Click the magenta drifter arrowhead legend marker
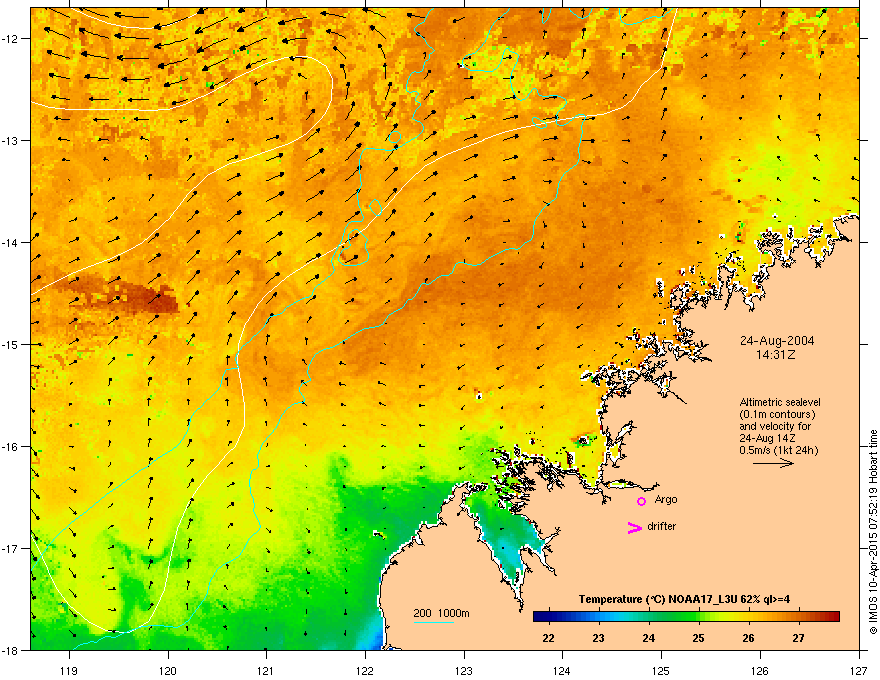880x680 pixels. tap(635, 527)
